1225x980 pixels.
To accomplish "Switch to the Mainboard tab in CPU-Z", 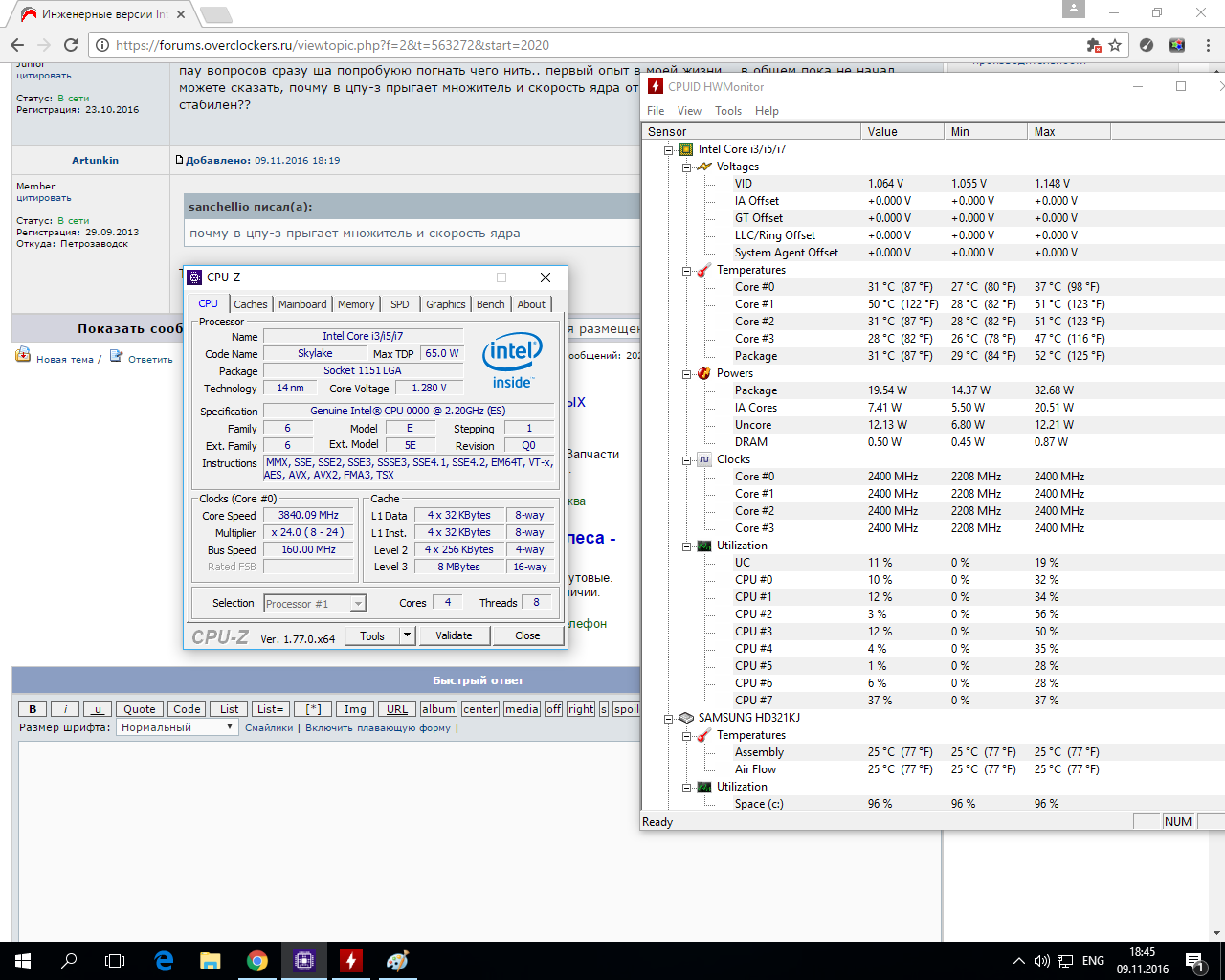I will click(x=302, y=304).
